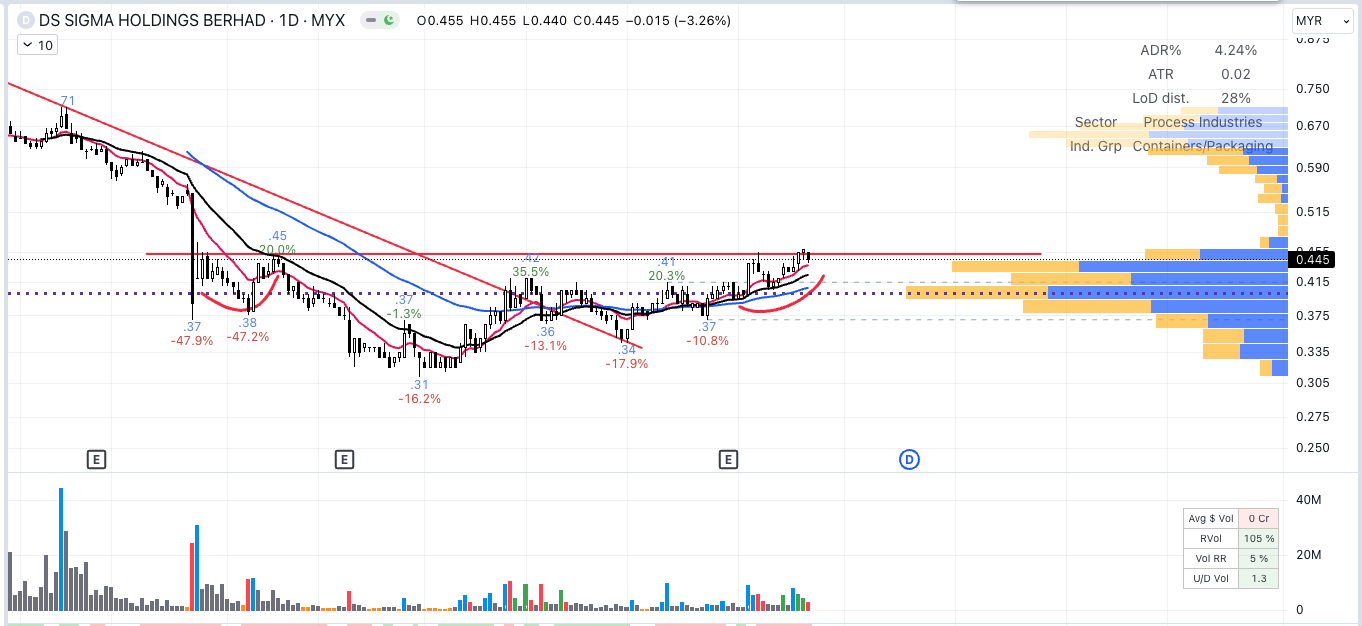Click the 20.0% gain label under .45
The width and height of the screenshot is (1362, 626).
tap(277, 250)
